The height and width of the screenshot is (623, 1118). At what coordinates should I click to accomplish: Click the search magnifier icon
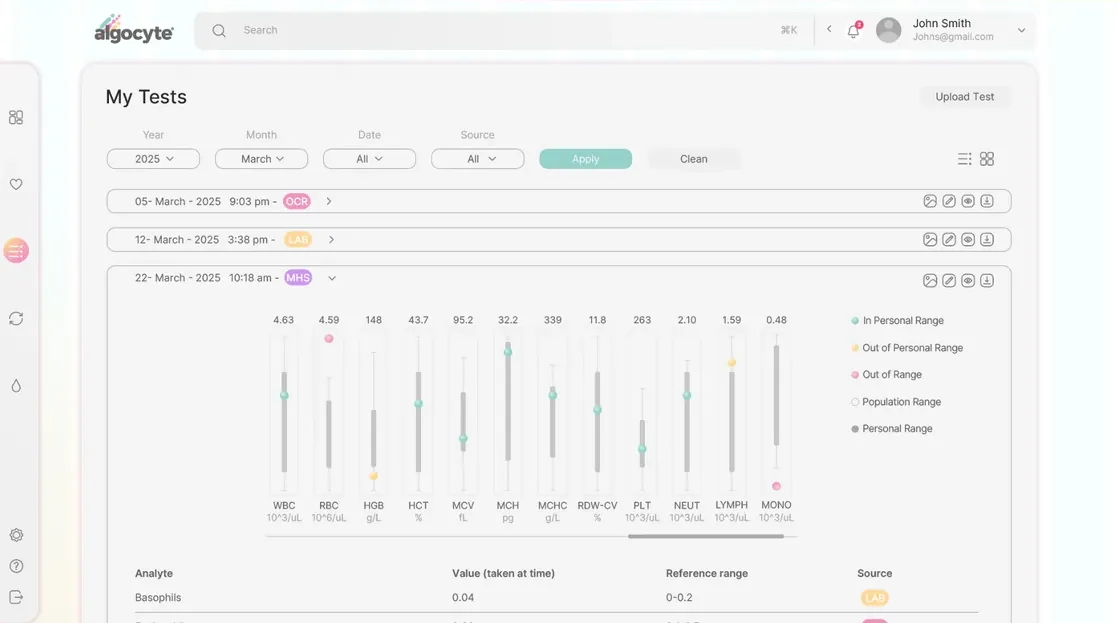[x=219, y=31]
